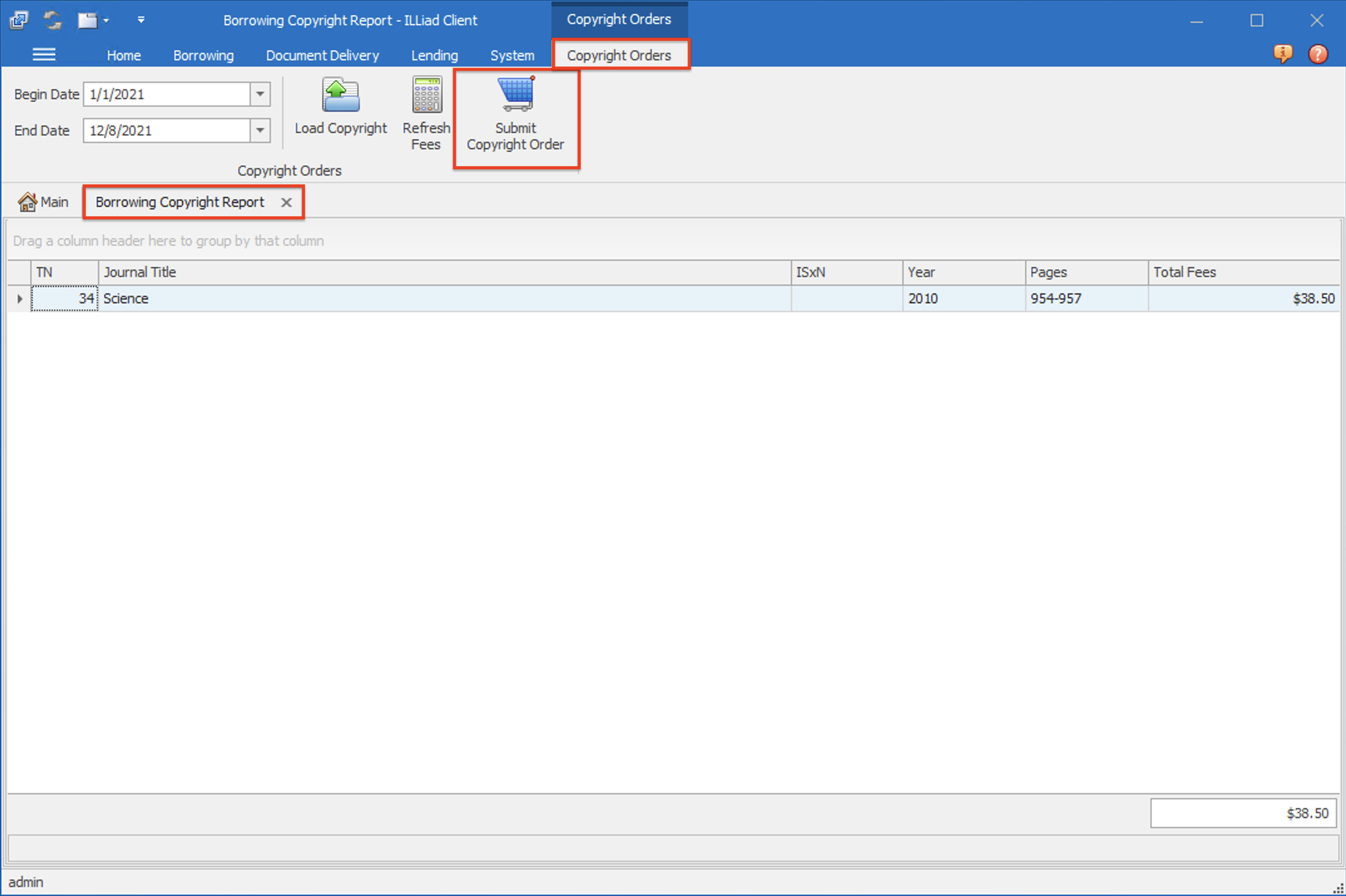
Task: Open the hamburger menu below the toolbar
Action: 44,55
